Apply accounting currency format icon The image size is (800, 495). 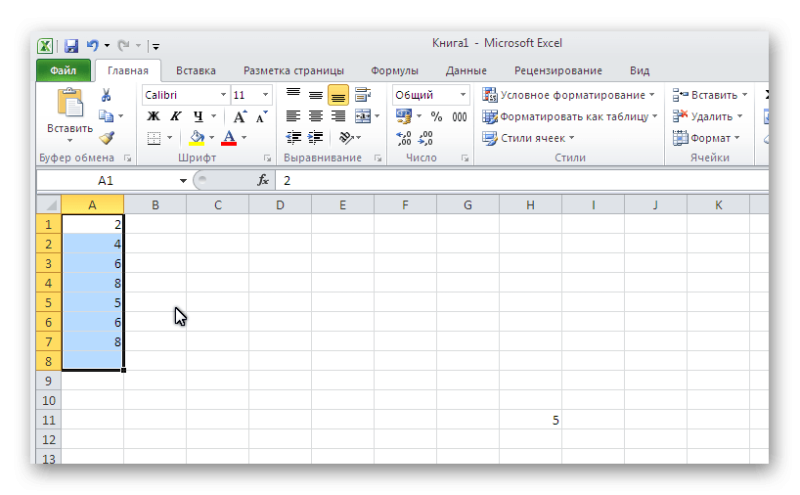point(404,117)
